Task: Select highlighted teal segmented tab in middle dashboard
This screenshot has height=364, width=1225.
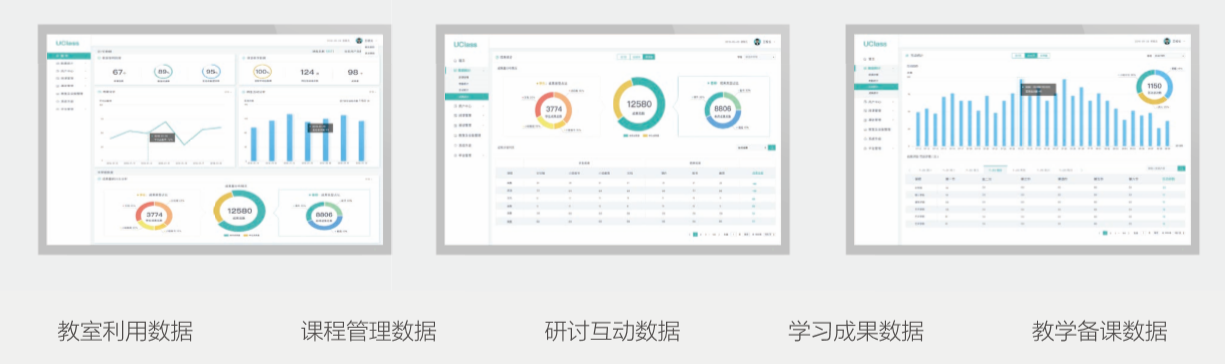Action: (x=649, y=57)
